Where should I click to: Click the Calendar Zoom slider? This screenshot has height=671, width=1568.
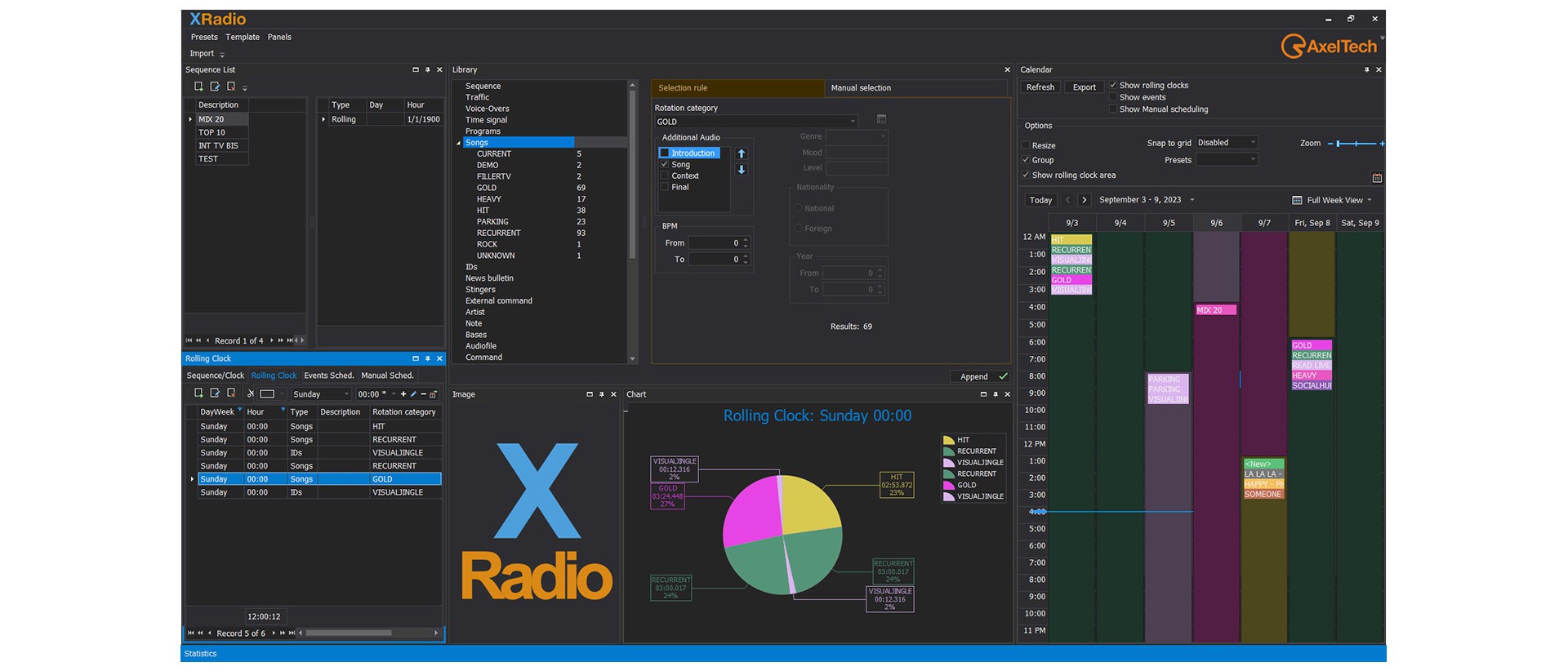coord(1356,144)
